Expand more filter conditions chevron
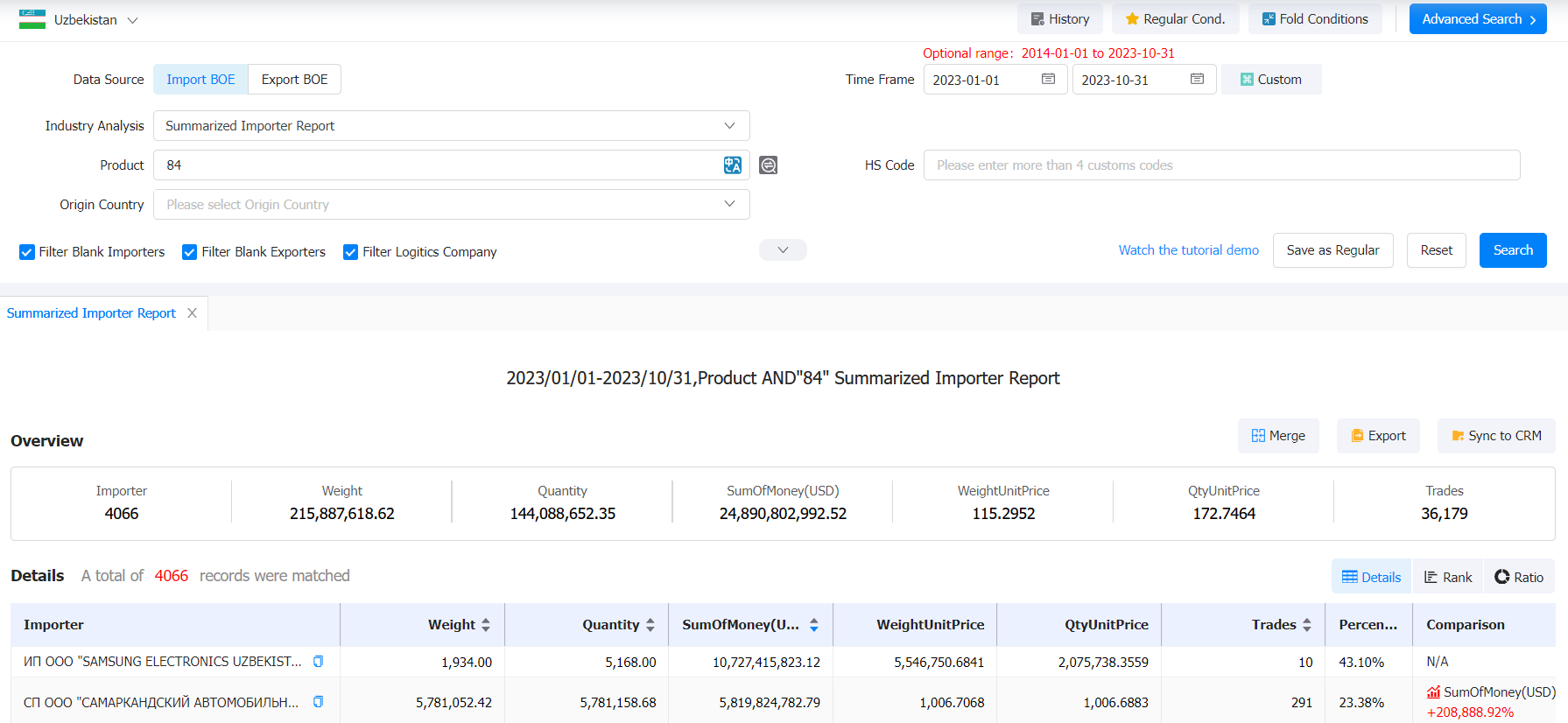Screen dimensions: 1568x723 pyautogui.click(x=783, y=250)
